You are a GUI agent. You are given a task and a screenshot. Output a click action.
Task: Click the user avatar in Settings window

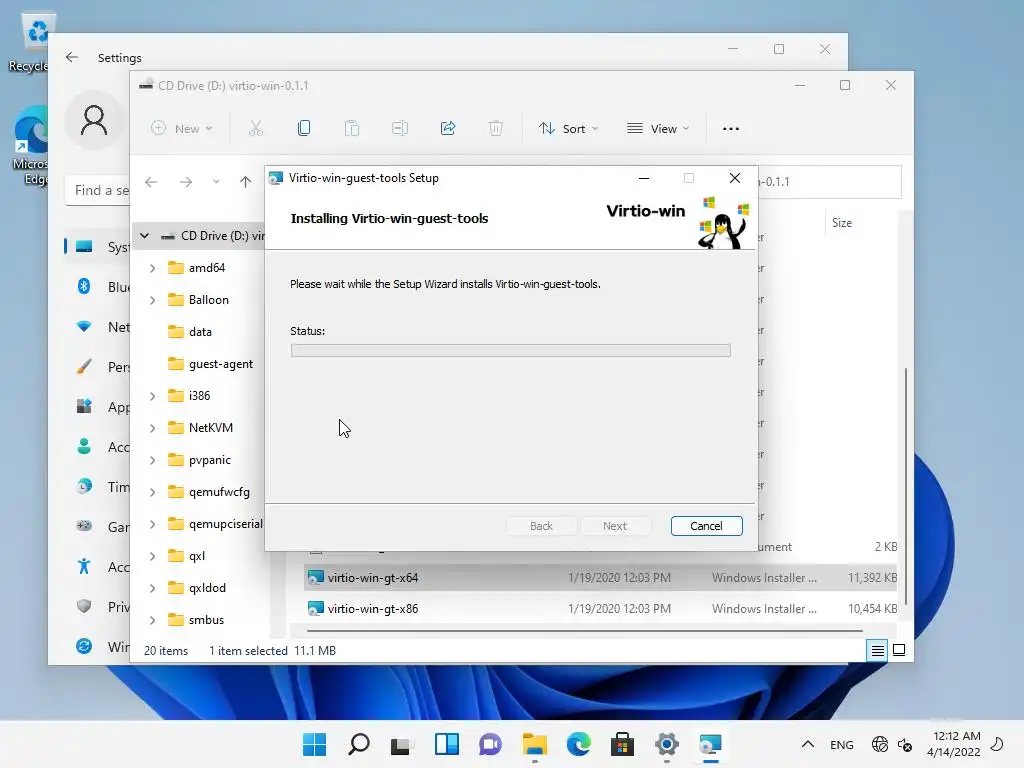click(x=94, y=121)
